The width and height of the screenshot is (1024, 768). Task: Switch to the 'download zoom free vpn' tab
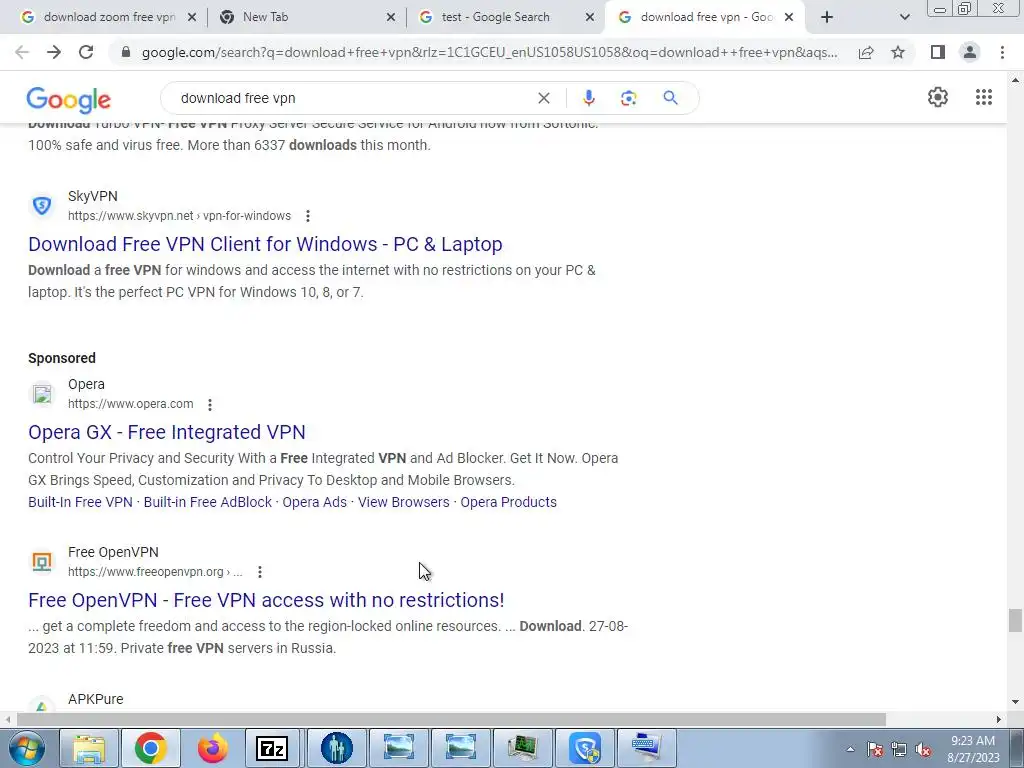click(109, 18)
